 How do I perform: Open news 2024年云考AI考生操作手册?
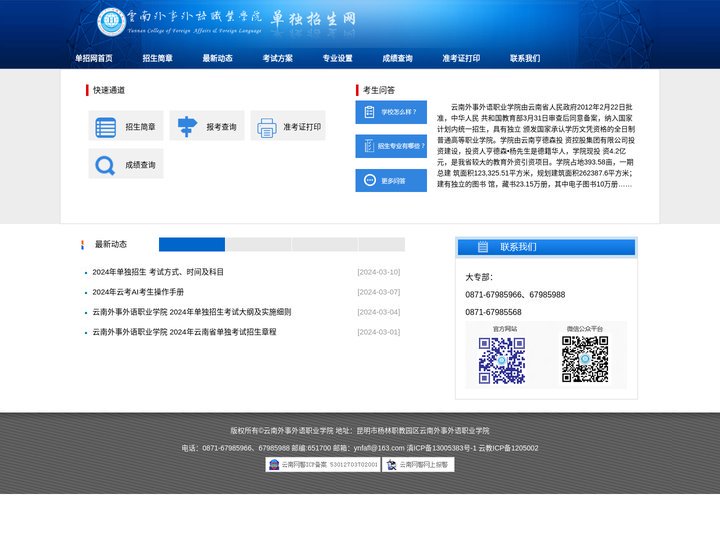[138, 292]
